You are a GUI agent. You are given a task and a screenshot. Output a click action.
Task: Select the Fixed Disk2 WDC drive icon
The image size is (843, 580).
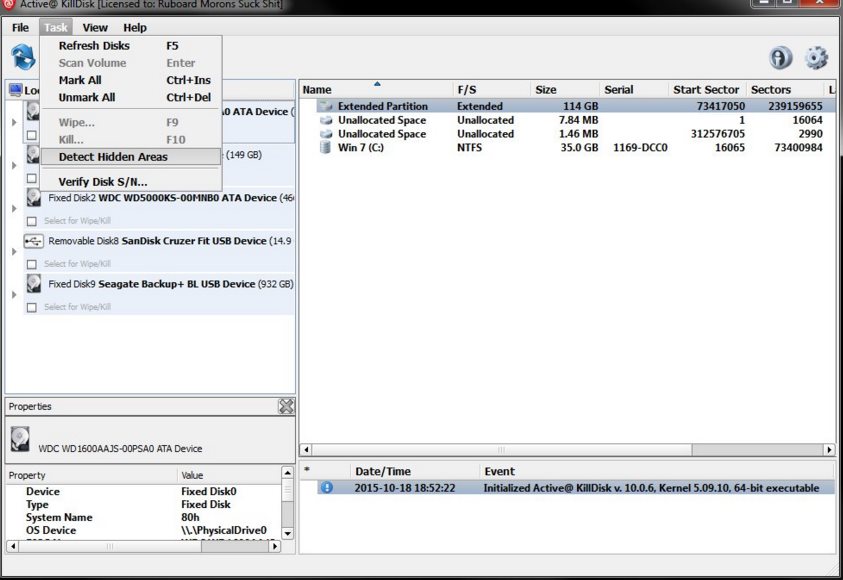tap(34, 198)
